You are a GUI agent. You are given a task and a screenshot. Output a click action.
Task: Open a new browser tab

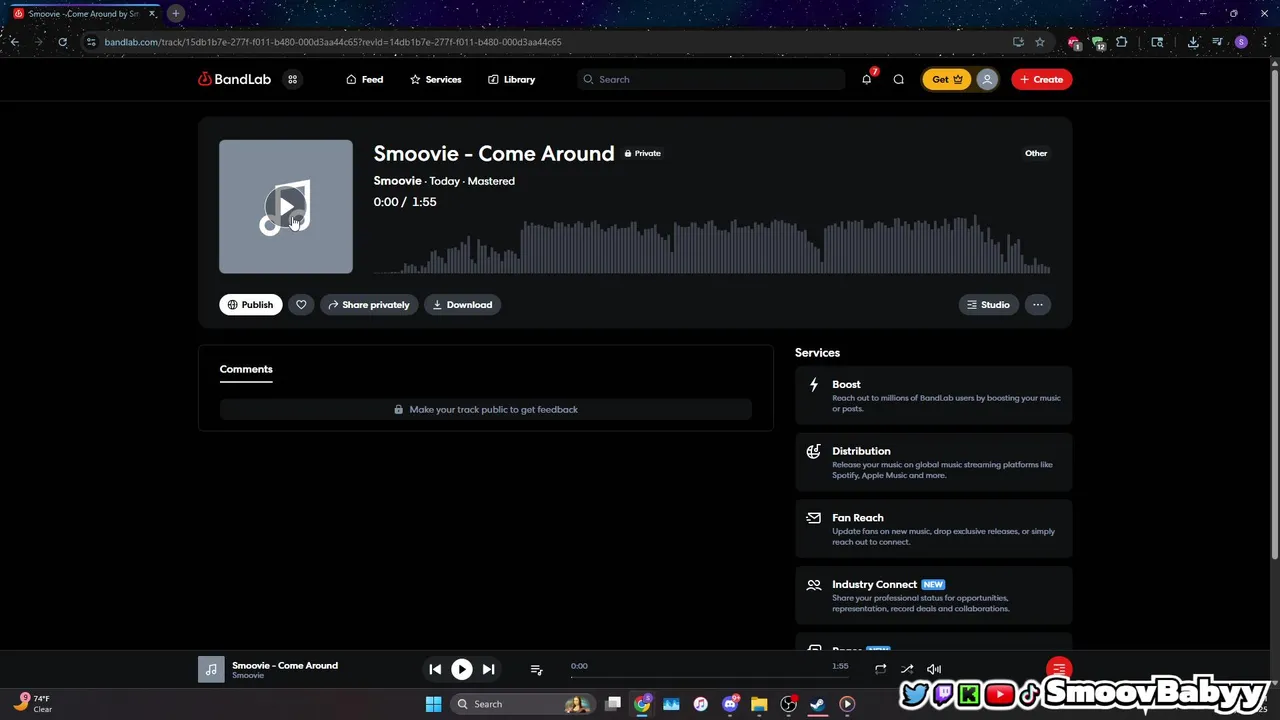176,13
